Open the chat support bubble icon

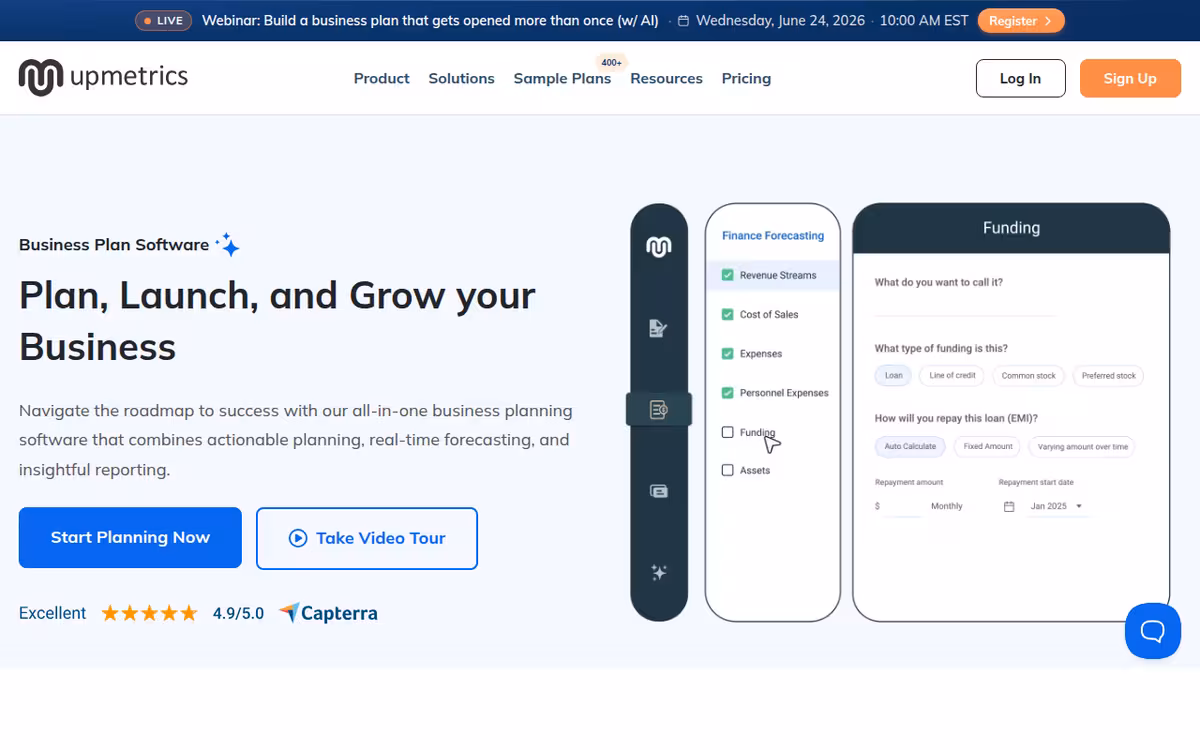[1153, 631]
